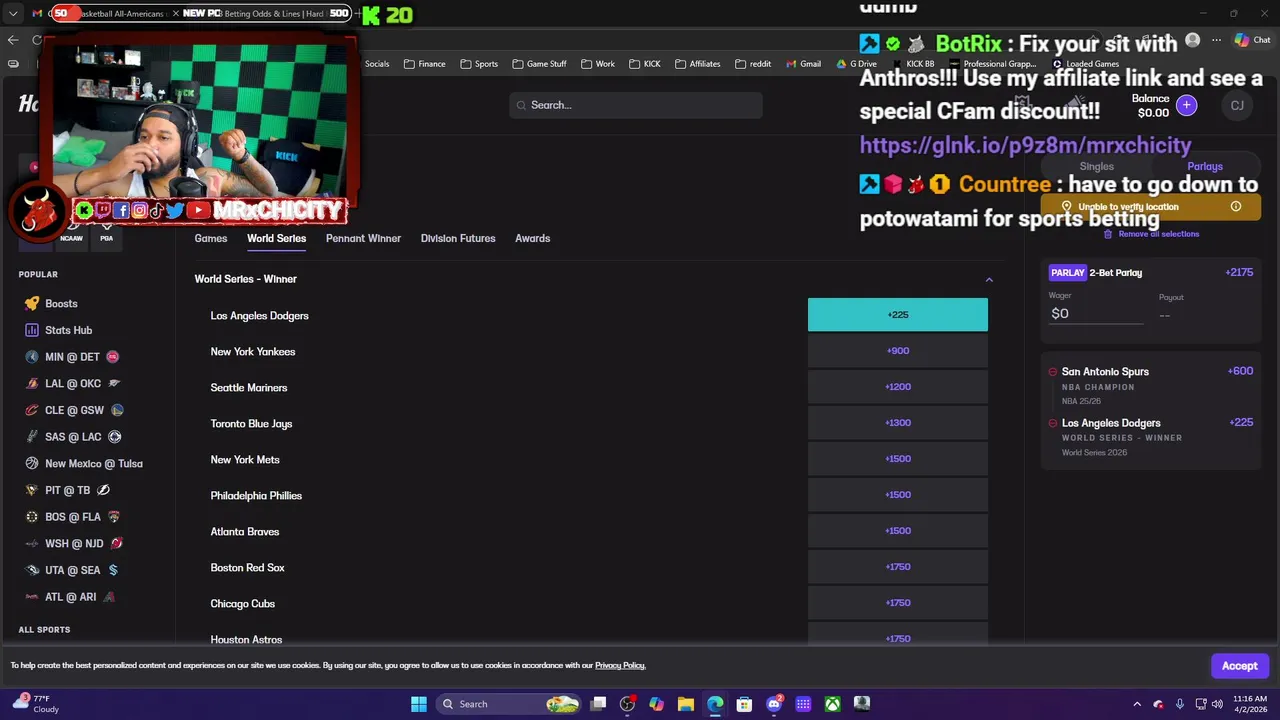The width and height of the screenshot is (1280, 720).
Task: Click the location info icon
Action: tap(1236, 207)
